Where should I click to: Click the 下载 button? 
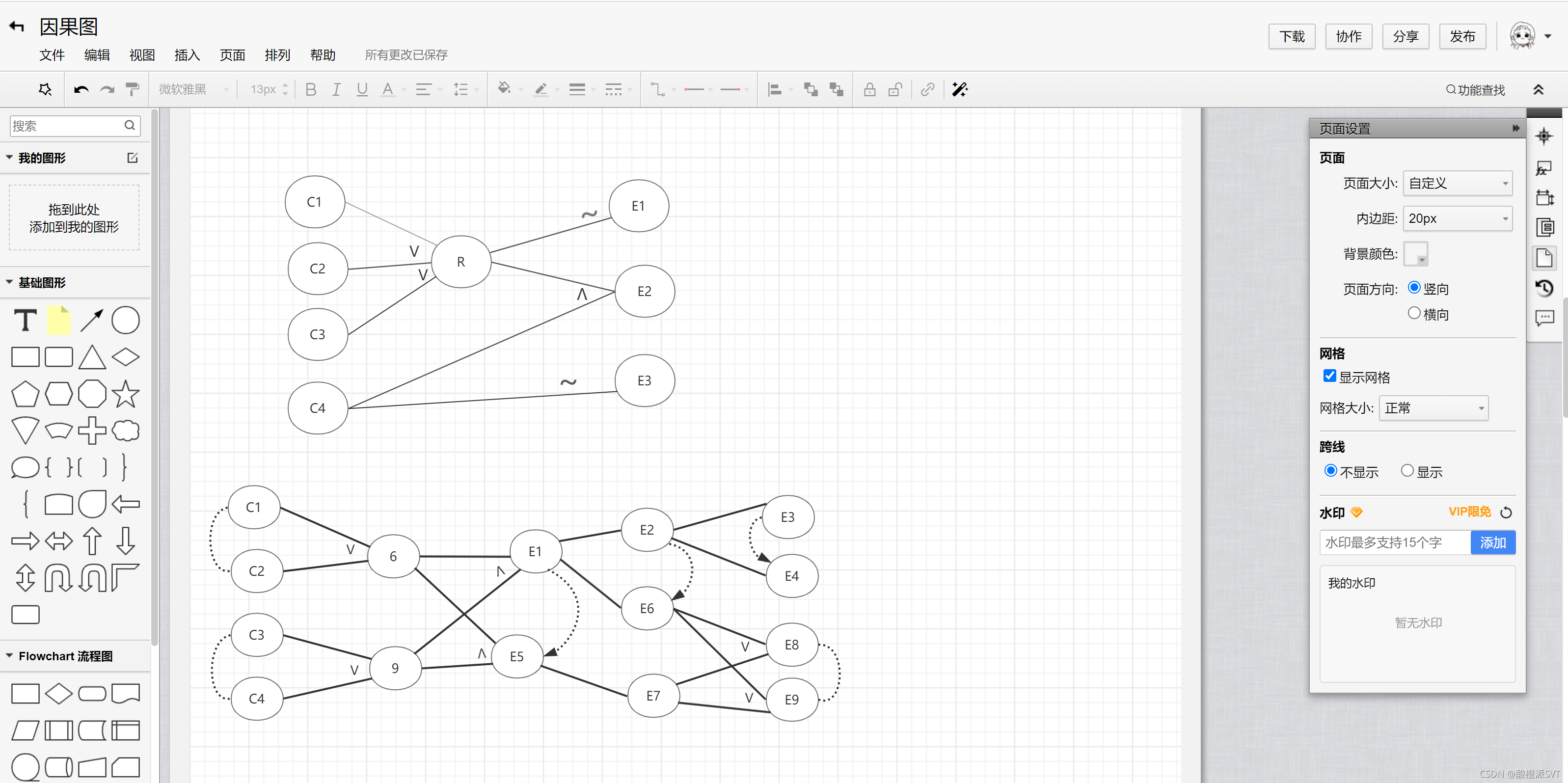[1291, 36]
